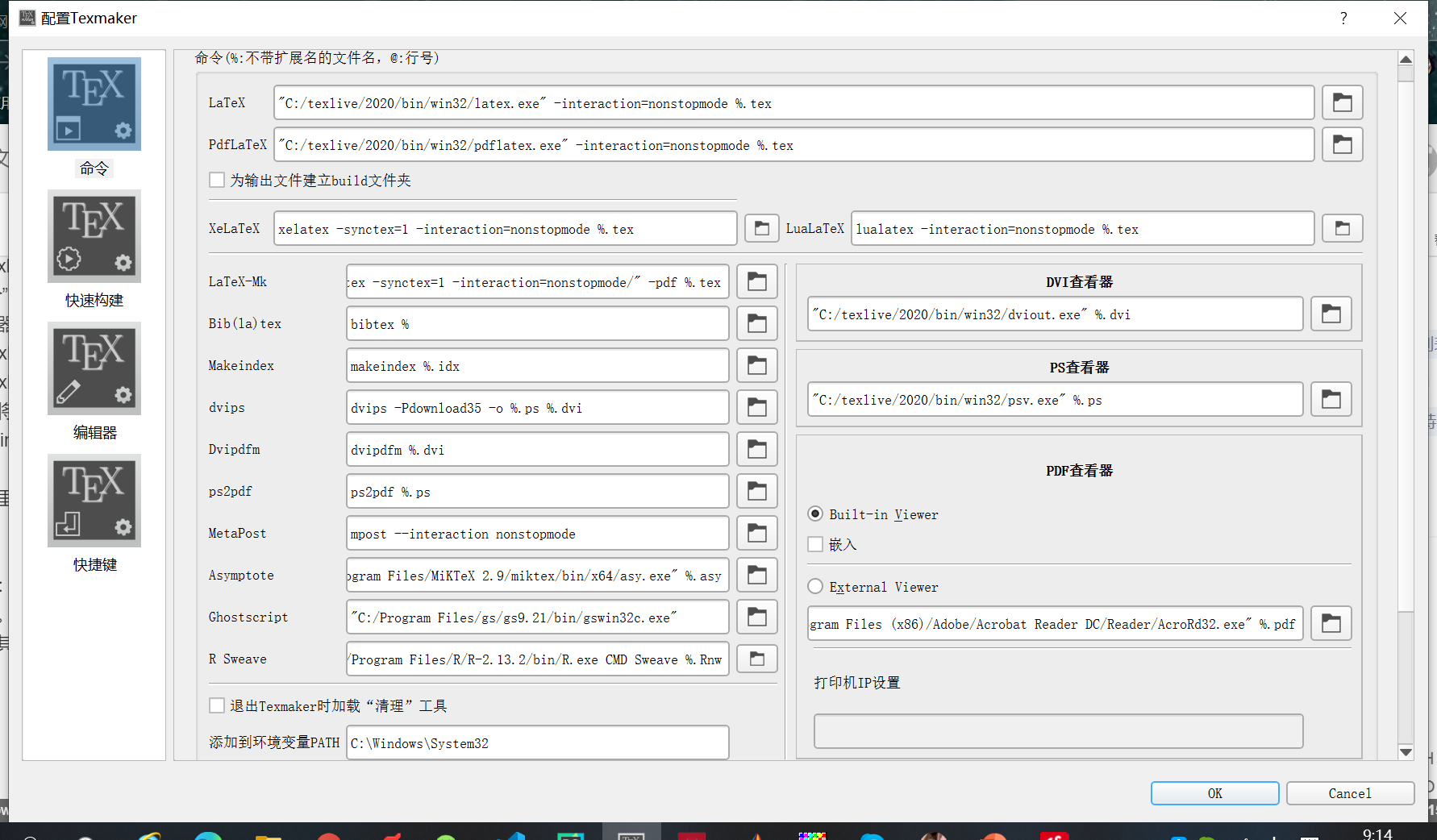Open the 快捷键 settings panel icon

[94, 500]
